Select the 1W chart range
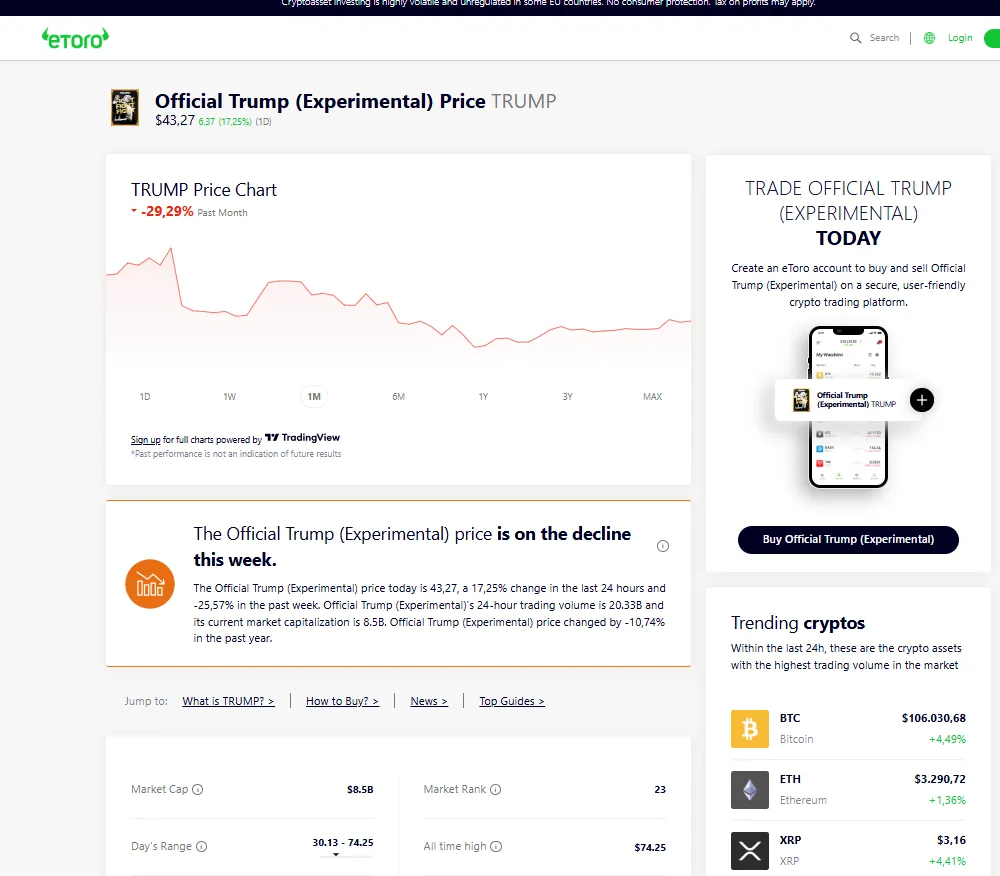The width and height of the screenshot is (1000, 876). 230,397
